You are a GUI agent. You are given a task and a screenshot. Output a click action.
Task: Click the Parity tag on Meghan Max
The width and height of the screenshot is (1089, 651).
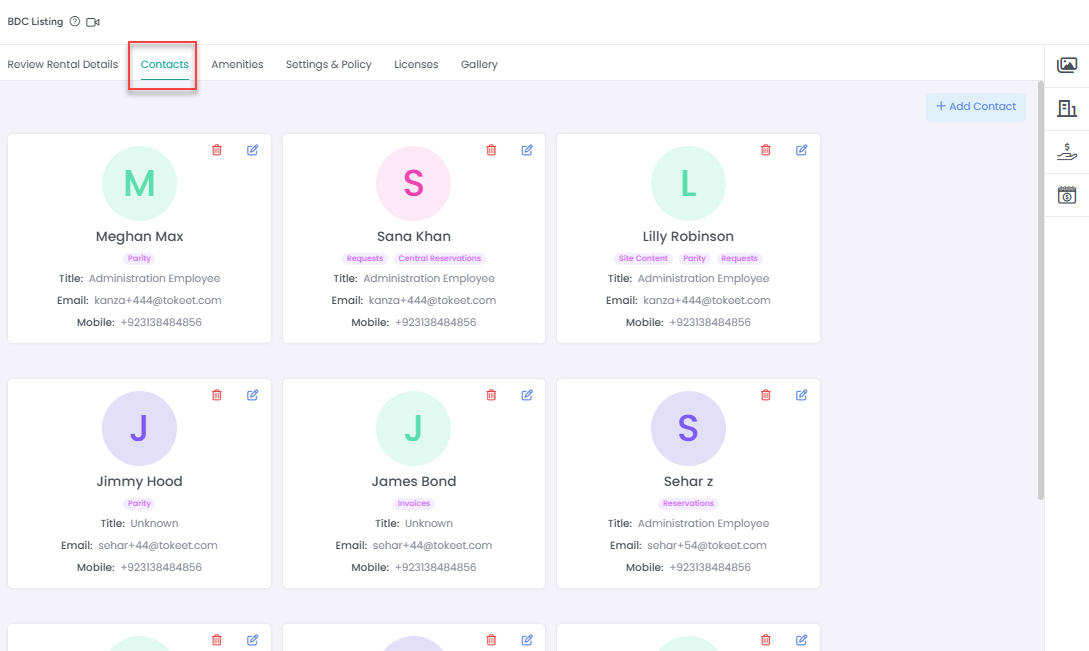coord(140,258)
